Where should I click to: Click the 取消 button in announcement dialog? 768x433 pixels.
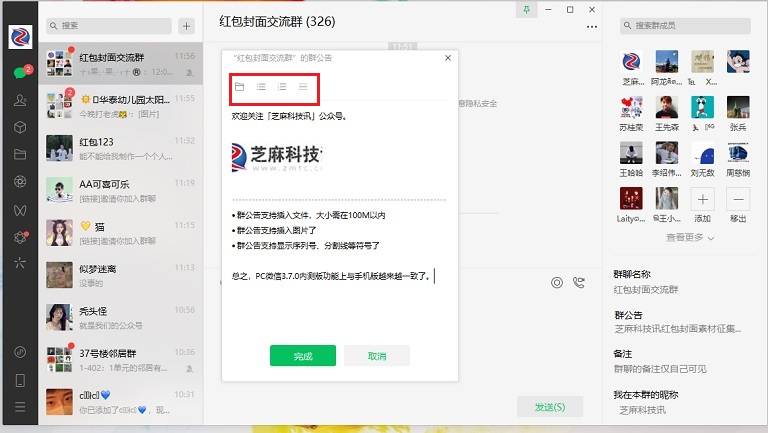coord(377,356)
